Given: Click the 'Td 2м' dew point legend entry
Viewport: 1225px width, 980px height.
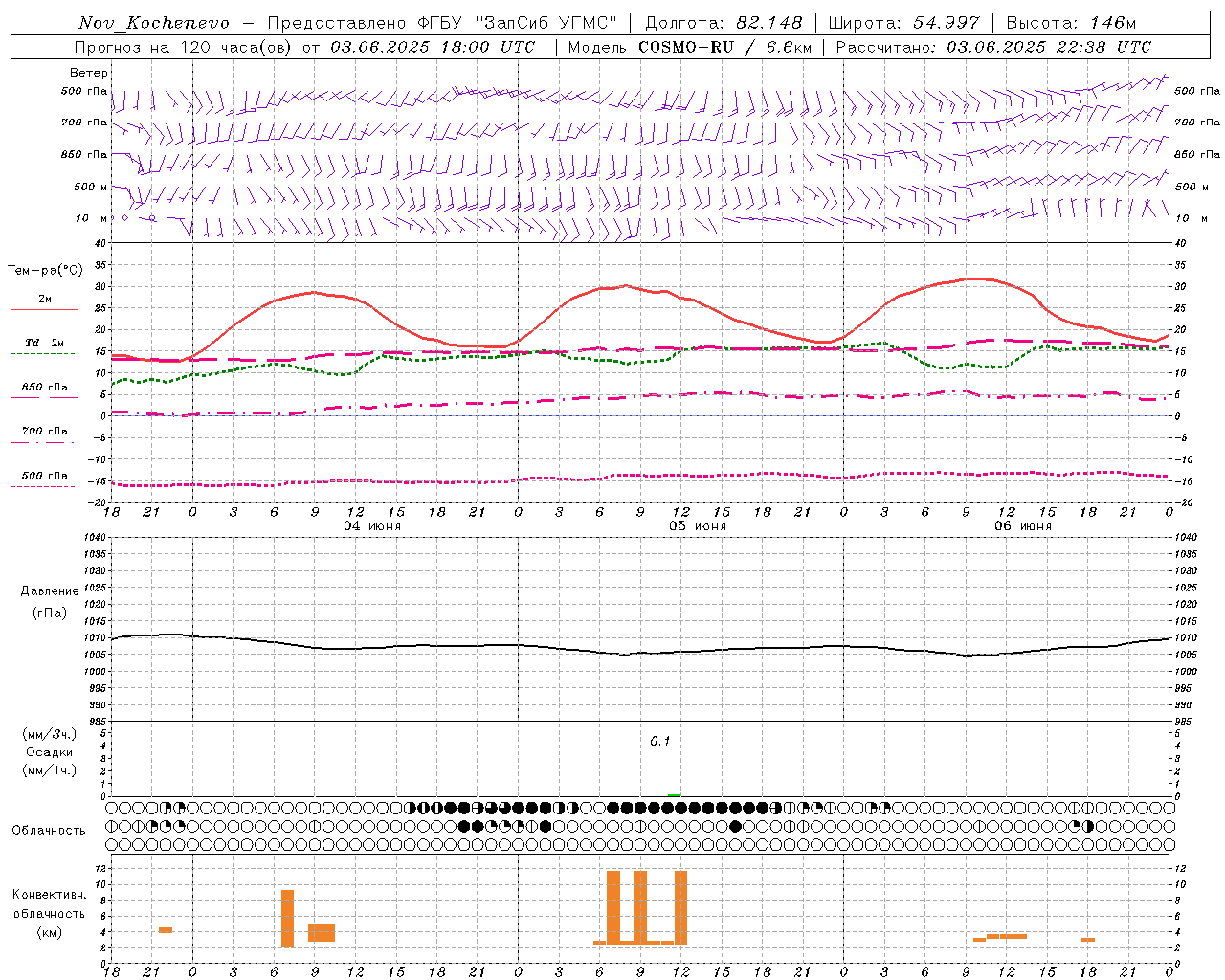Looking at the screenshot, I should (x=44, y=343).
